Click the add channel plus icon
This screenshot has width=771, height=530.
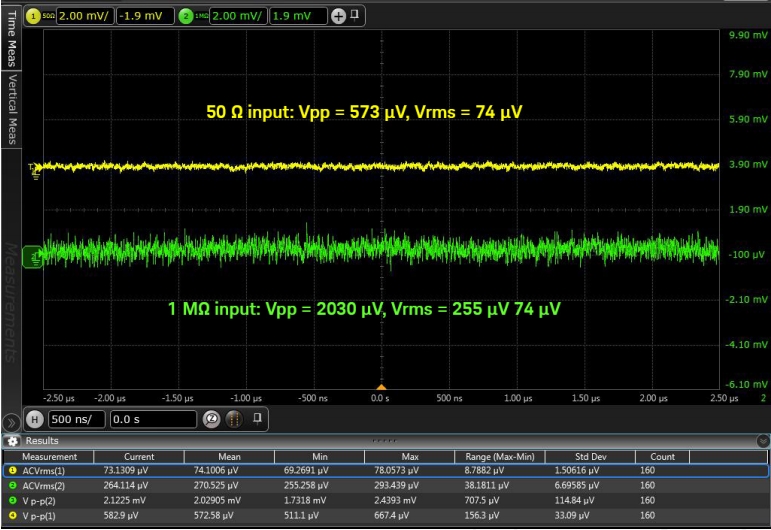click(338, 16)
